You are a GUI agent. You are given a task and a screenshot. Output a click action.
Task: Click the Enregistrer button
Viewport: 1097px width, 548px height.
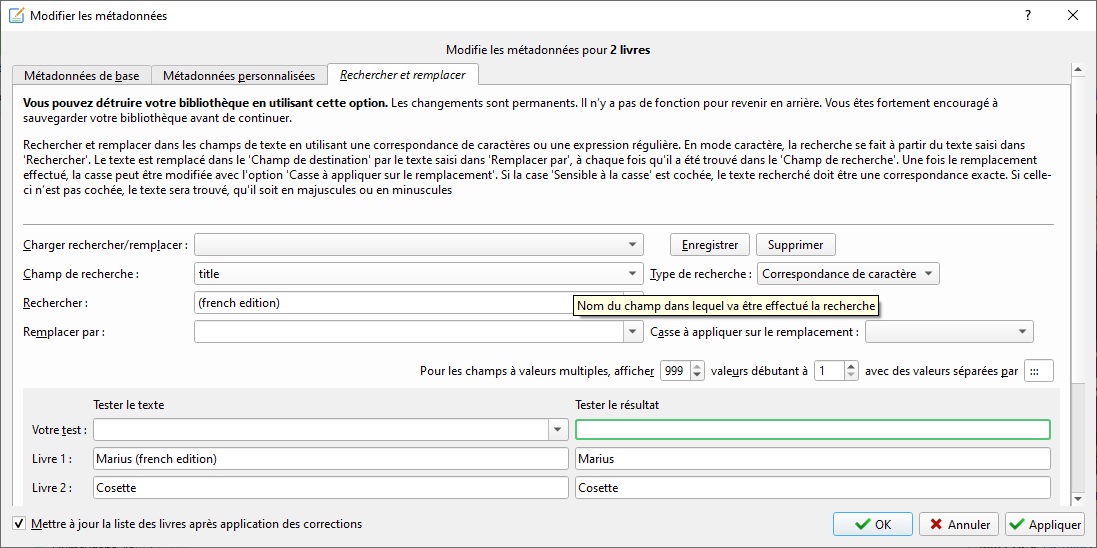coord(709,245)
